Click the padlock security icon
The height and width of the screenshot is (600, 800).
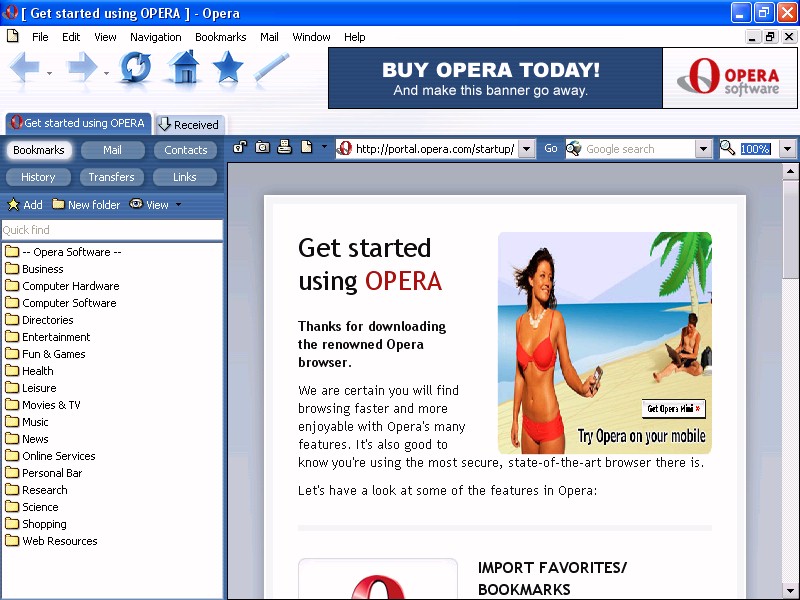(240, 148)
